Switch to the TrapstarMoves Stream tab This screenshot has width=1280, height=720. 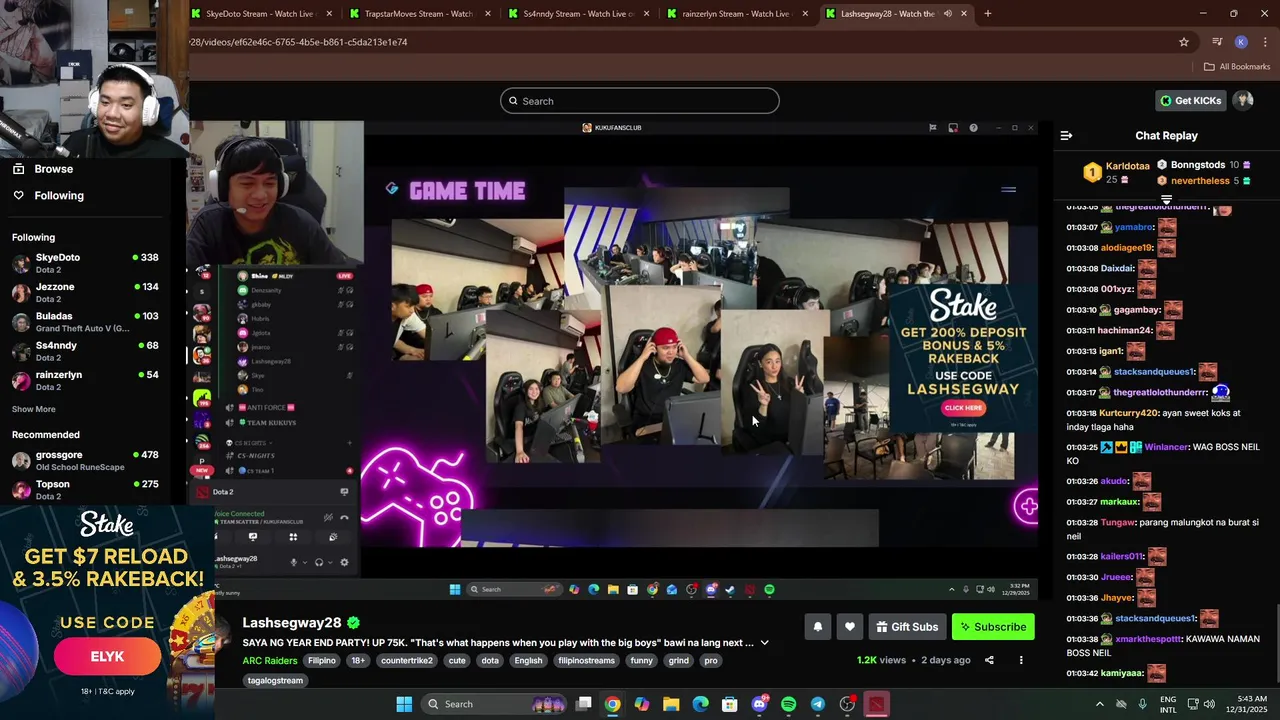(418, 14)
